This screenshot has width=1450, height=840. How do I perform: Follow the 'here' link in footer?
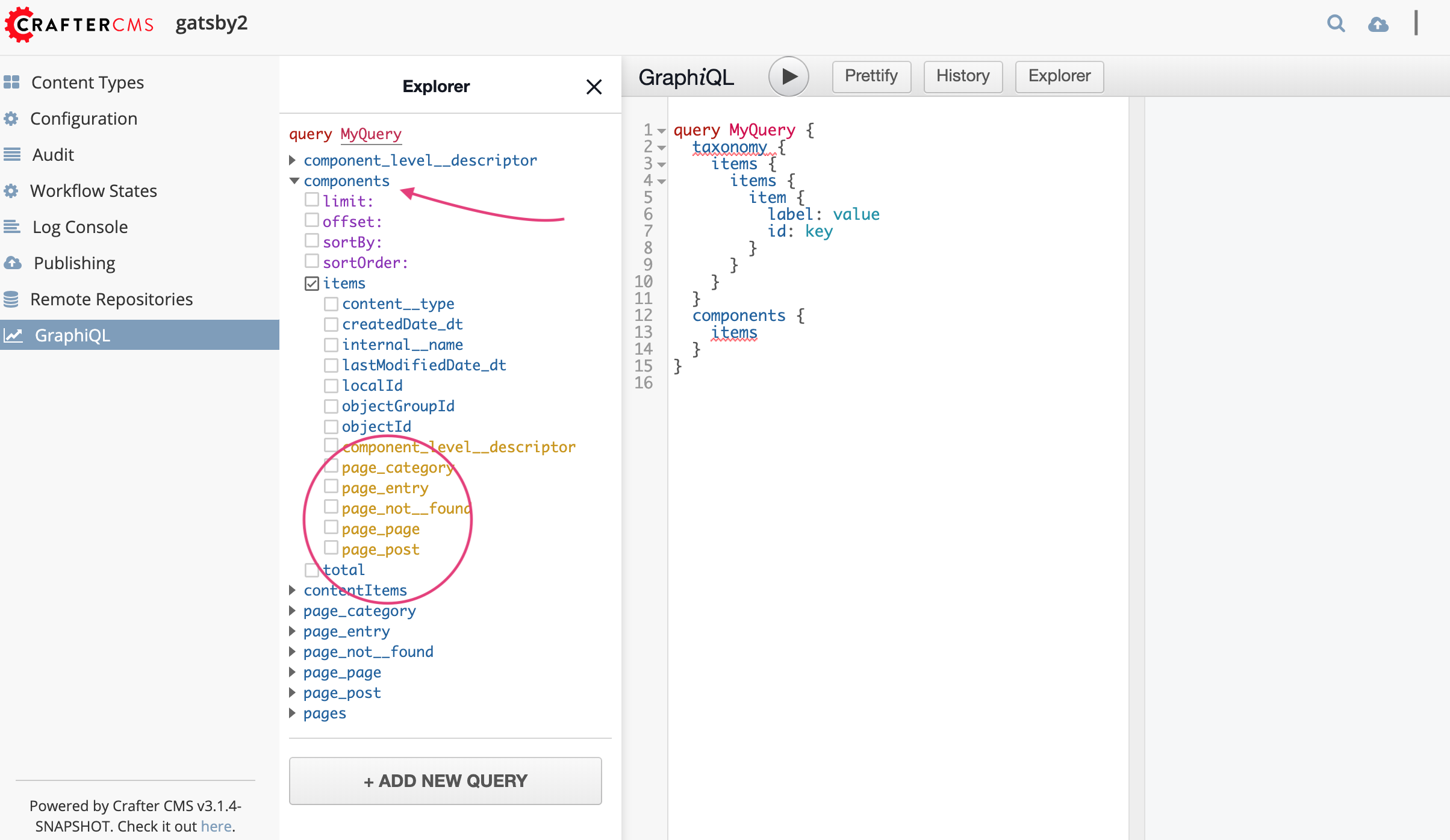point(216,826)
